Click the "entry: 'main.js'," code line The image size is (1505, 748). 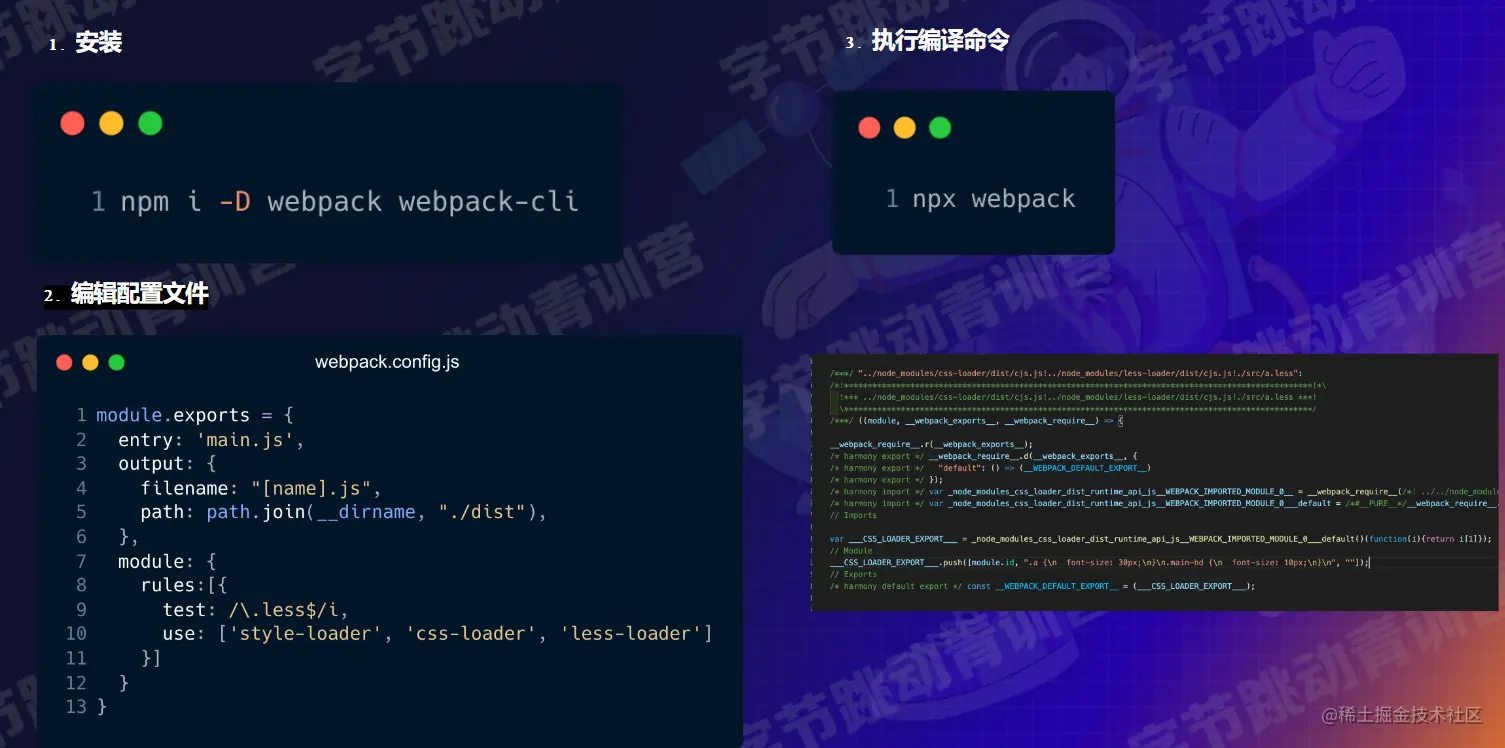coord(210,440)
